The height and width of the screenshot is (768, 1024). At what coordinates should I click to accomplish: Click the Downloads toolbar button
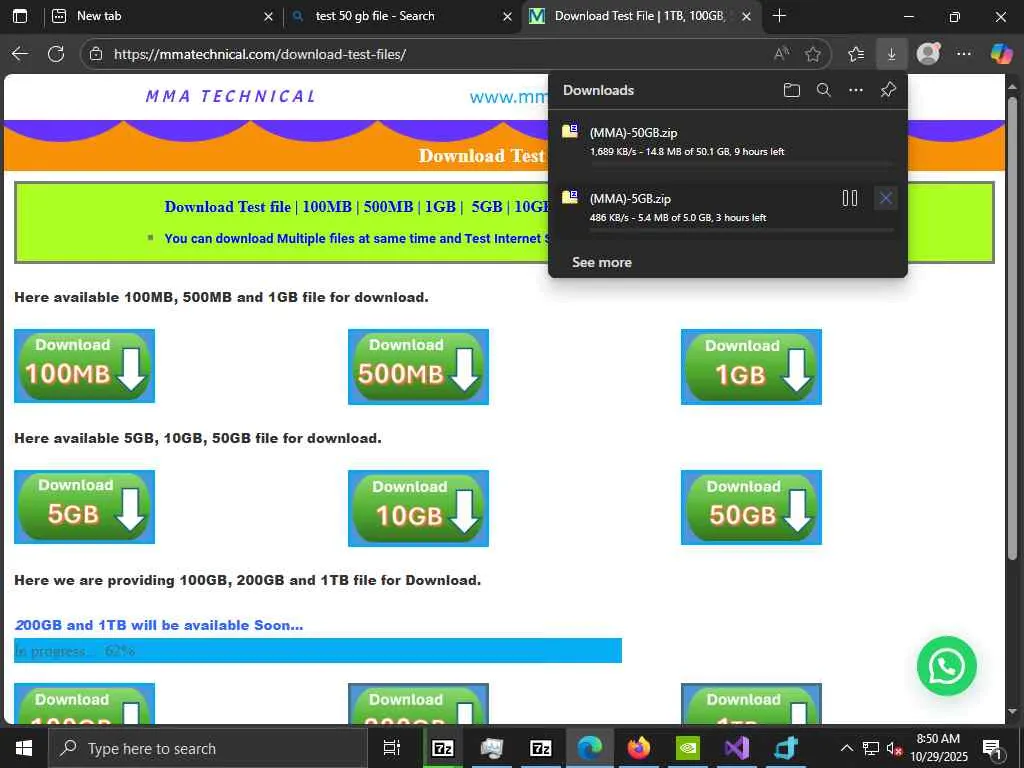[x=891, y=54]
